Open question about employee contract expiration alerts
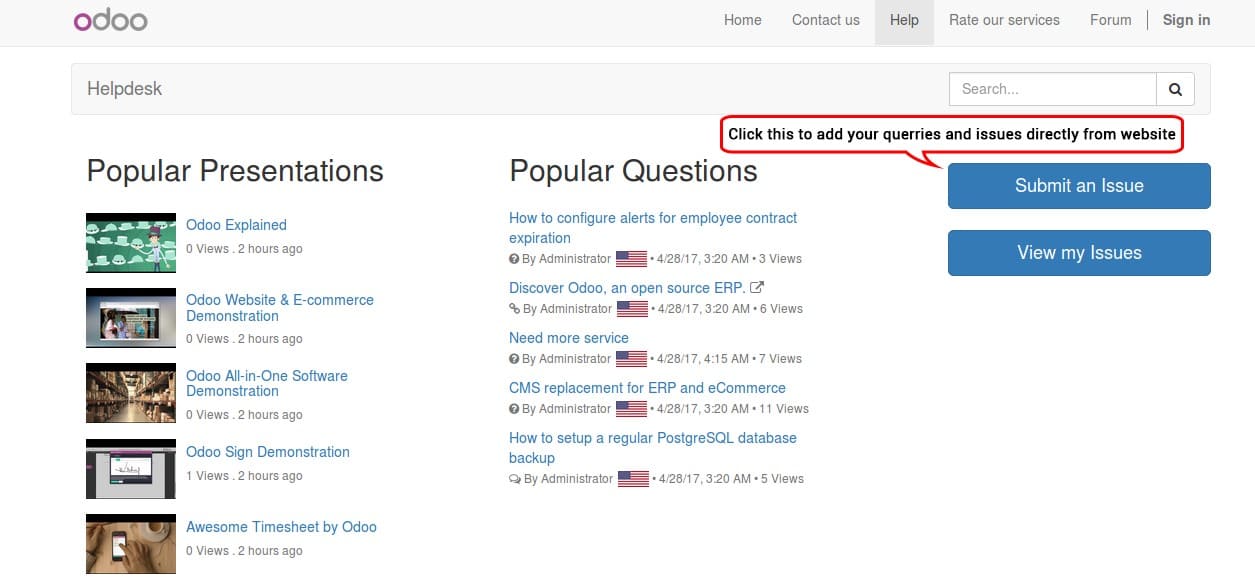Image resolution: width=1255 pixels, height=581 pixels. [653, 228]
